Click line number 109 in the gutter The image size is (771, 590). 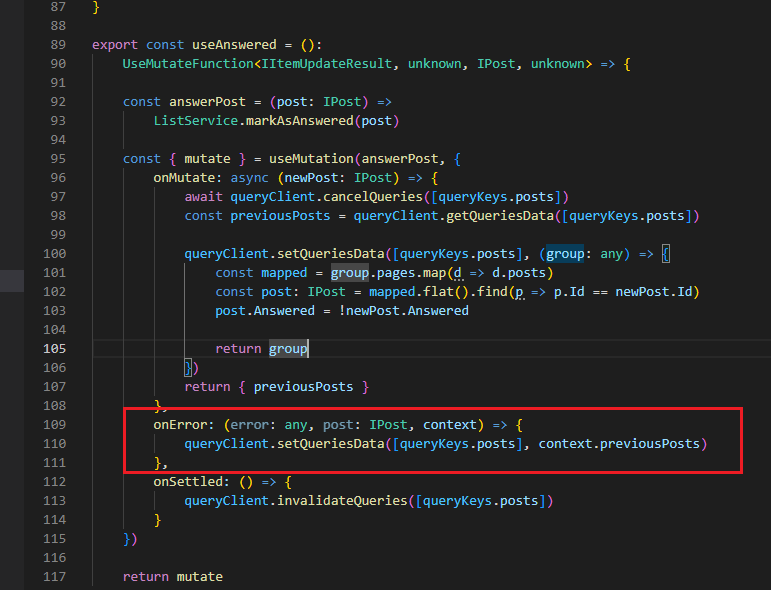click(x=53, y=425)
